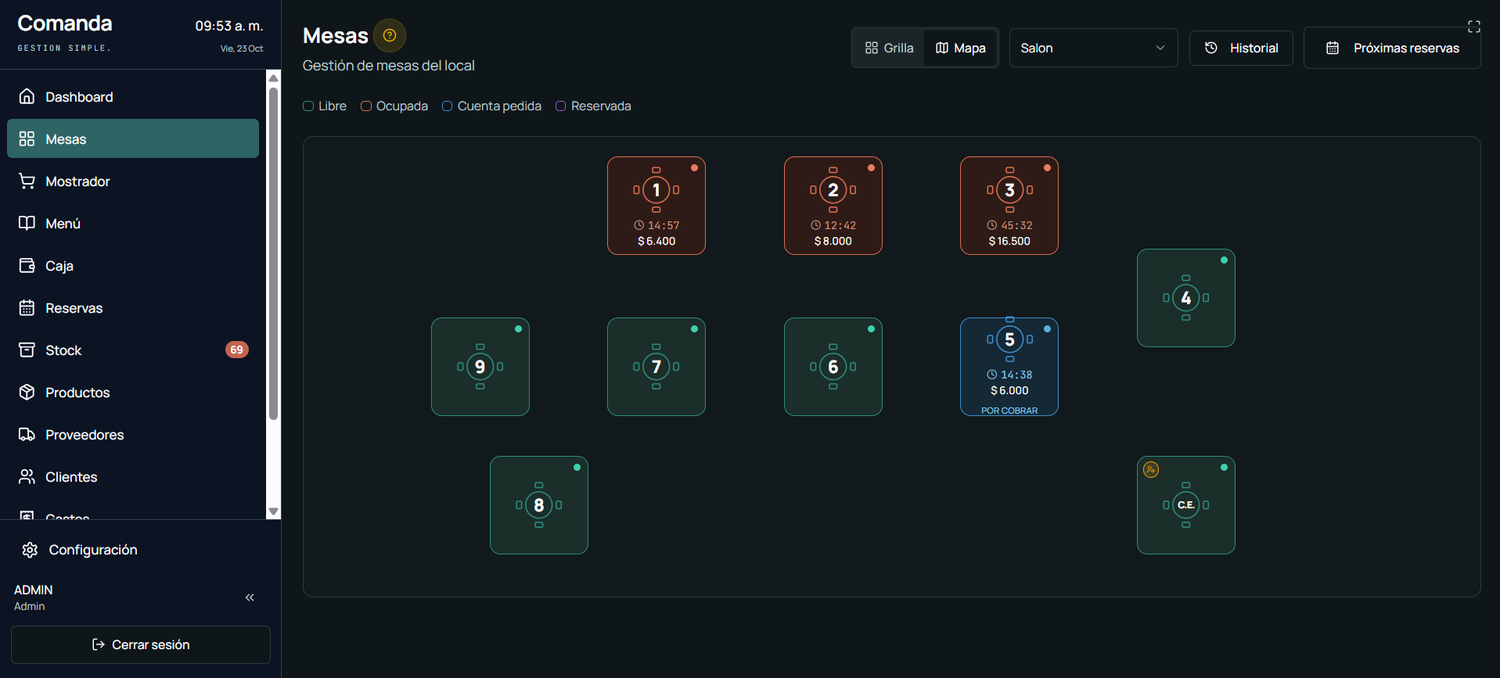Select table 5 marked Por Cobrar

coord(1009,367)
